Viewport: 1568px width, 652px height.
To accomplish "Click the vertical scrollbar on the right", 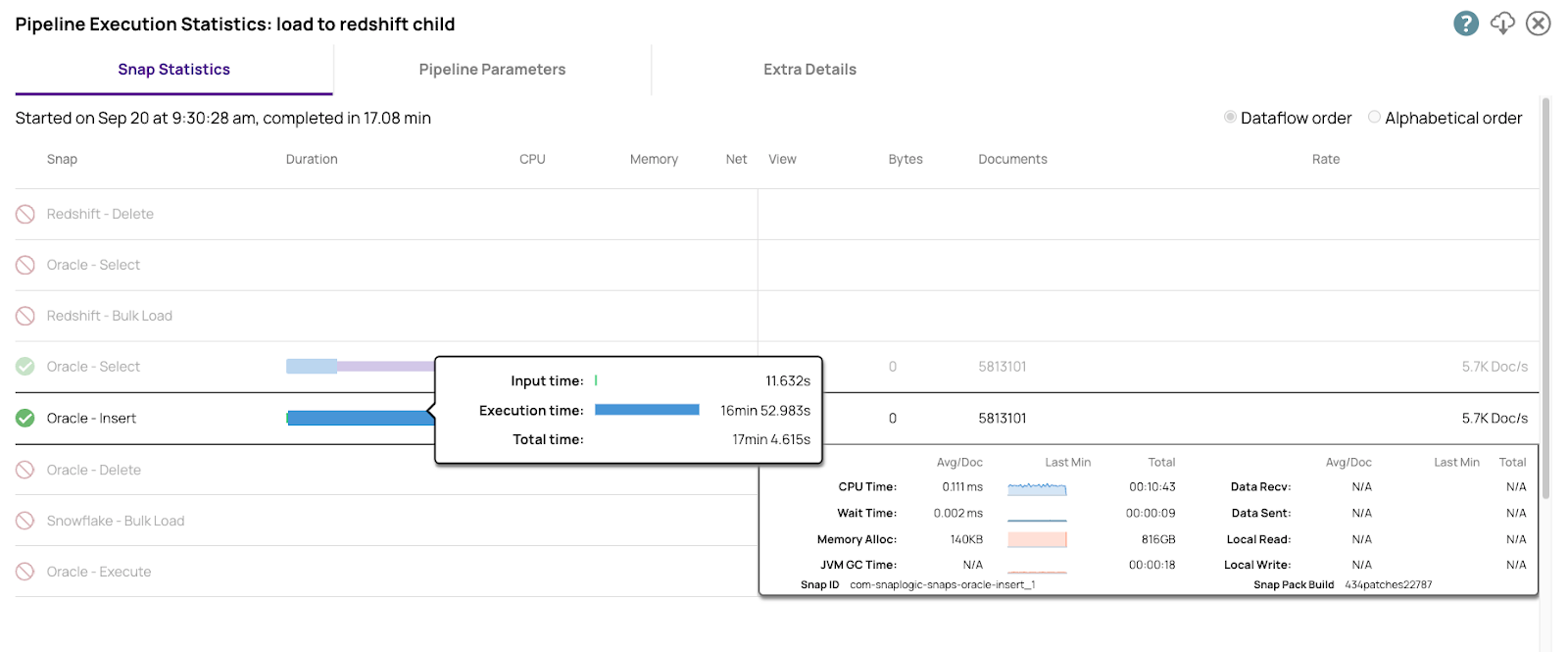I will [x=1545, y=294].
